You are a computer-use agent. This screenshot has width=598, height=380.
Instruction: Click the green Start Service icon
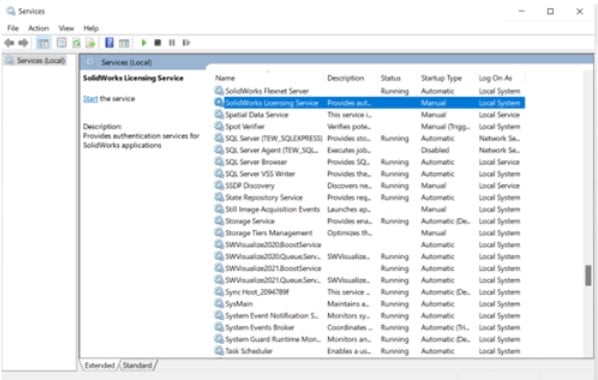tap(144, 43)
